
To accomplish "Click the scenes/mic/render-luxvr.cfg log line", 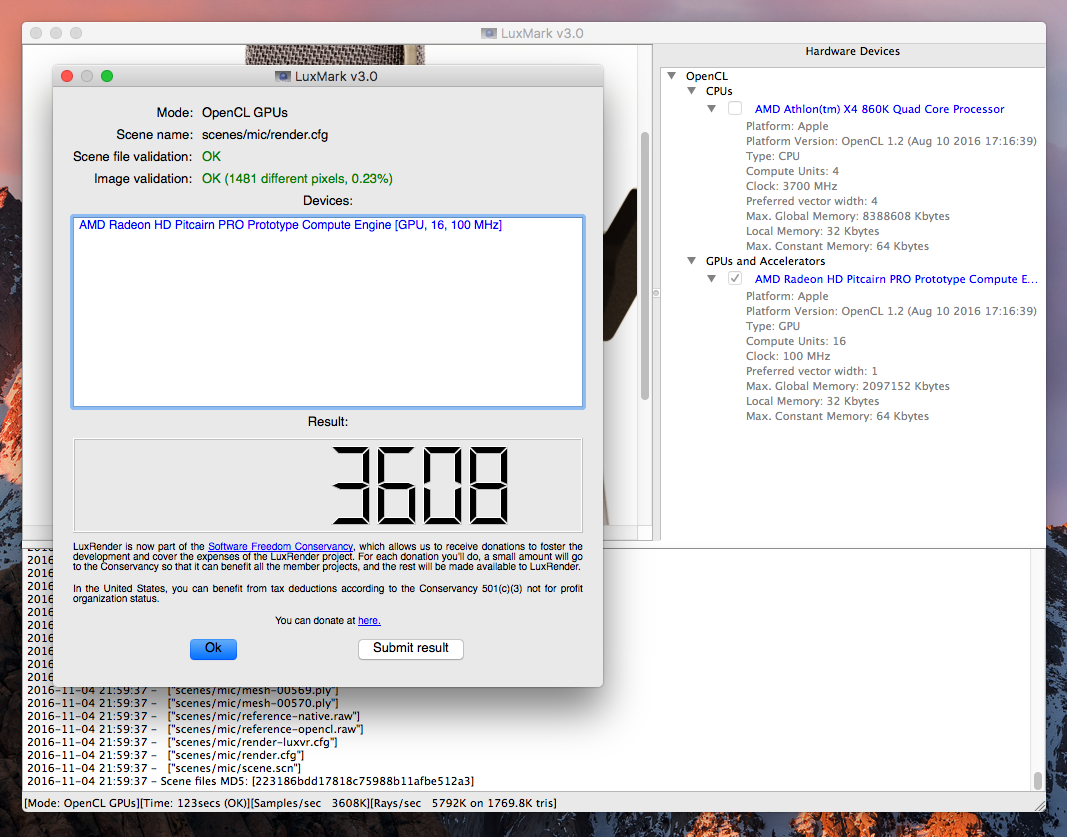I will click(182, 742).
